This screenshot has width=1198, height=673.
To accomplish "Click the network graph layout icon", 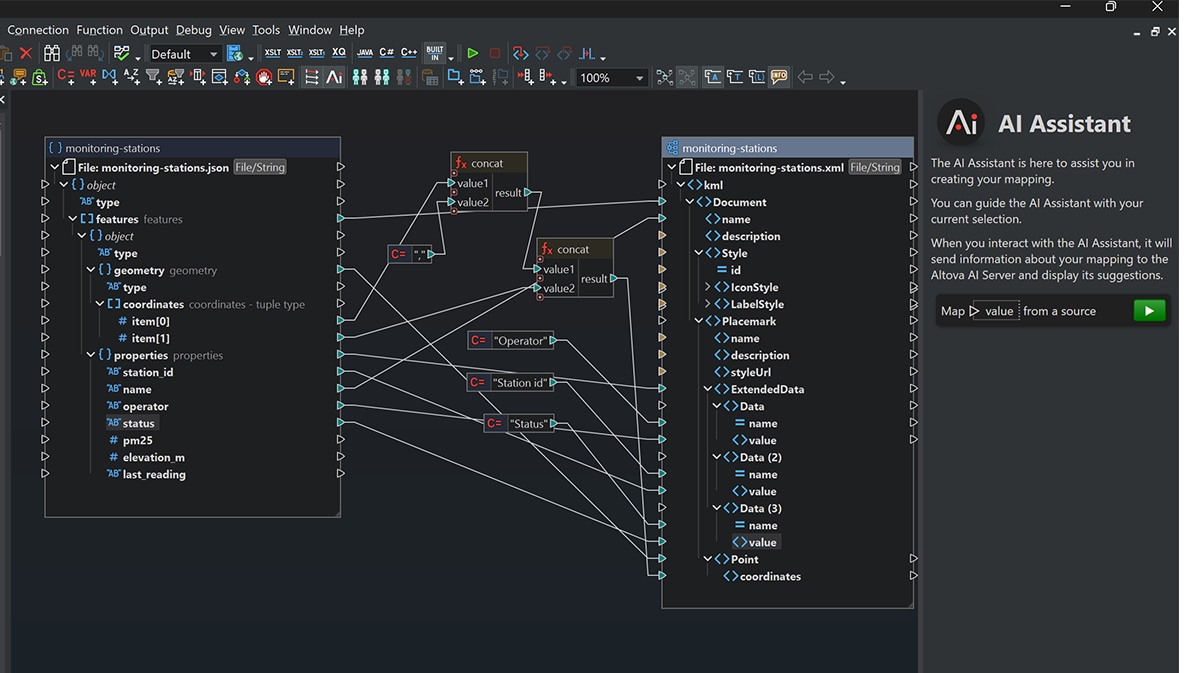I will [664, 77].
